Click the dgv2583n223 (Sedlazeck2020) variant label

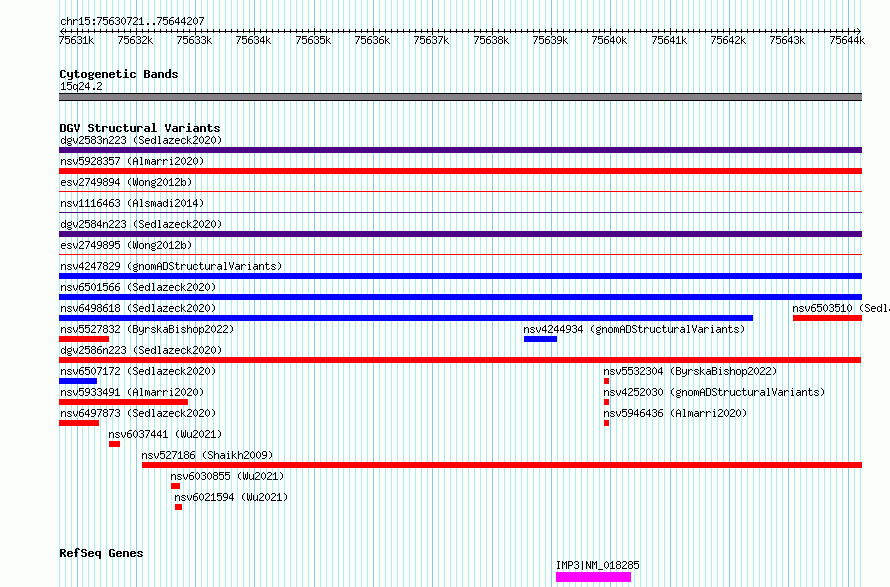tap(141, 140)
